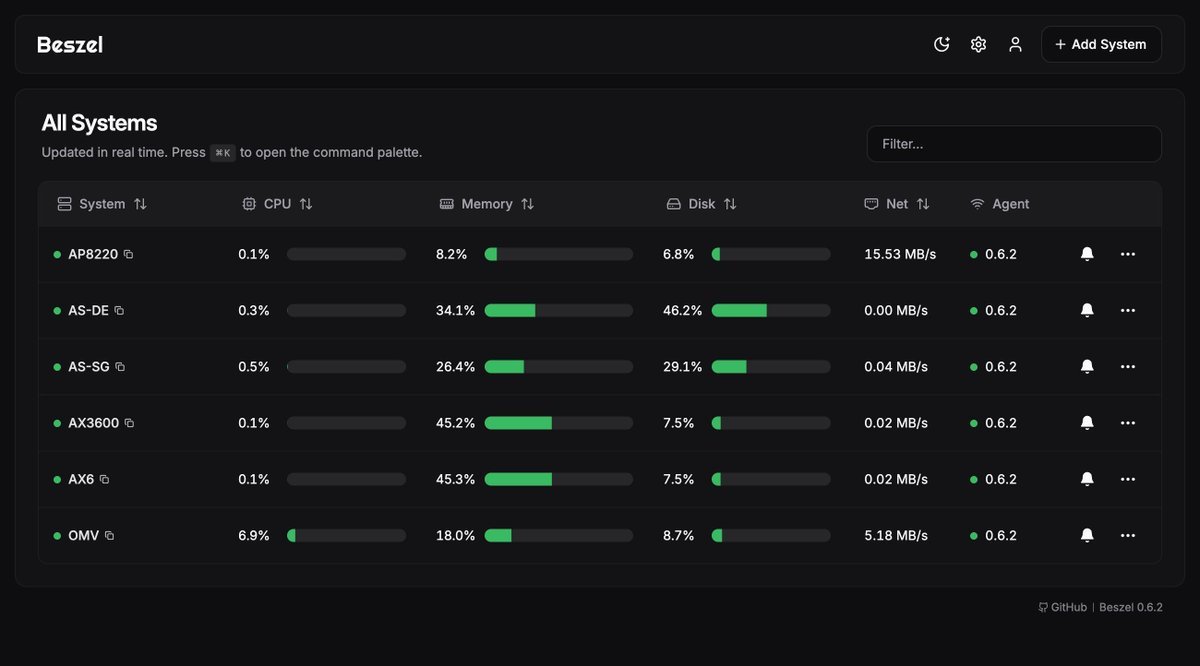The image size is (1200, 666).
Task: Toggle dark/light theme moon icon
Action: [941, 44]
